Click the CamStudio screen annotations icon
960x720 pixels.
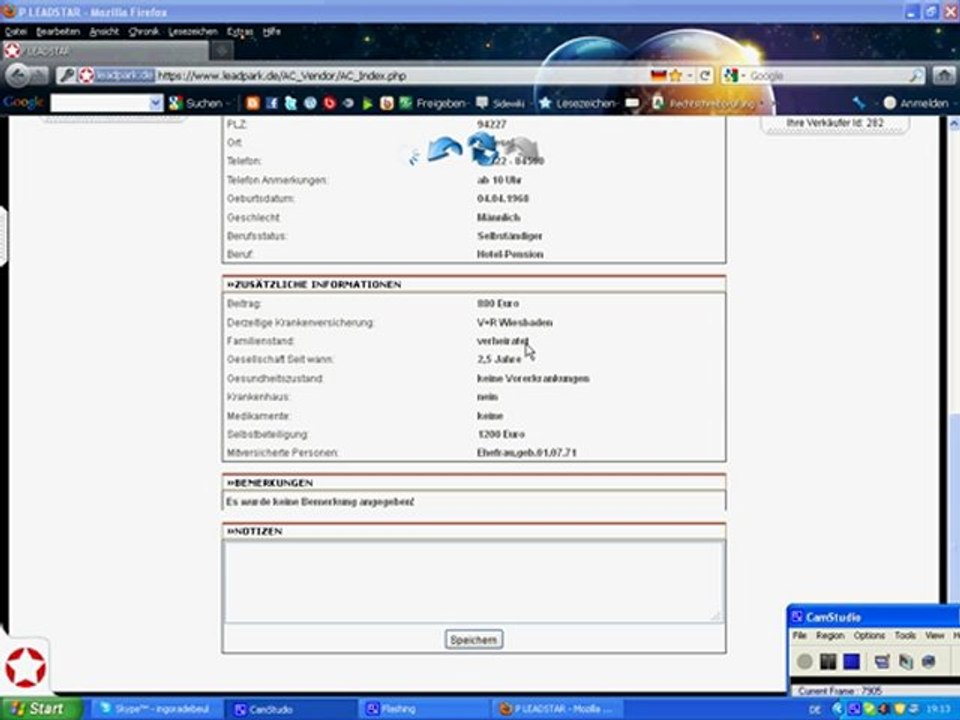click(882, 661)
